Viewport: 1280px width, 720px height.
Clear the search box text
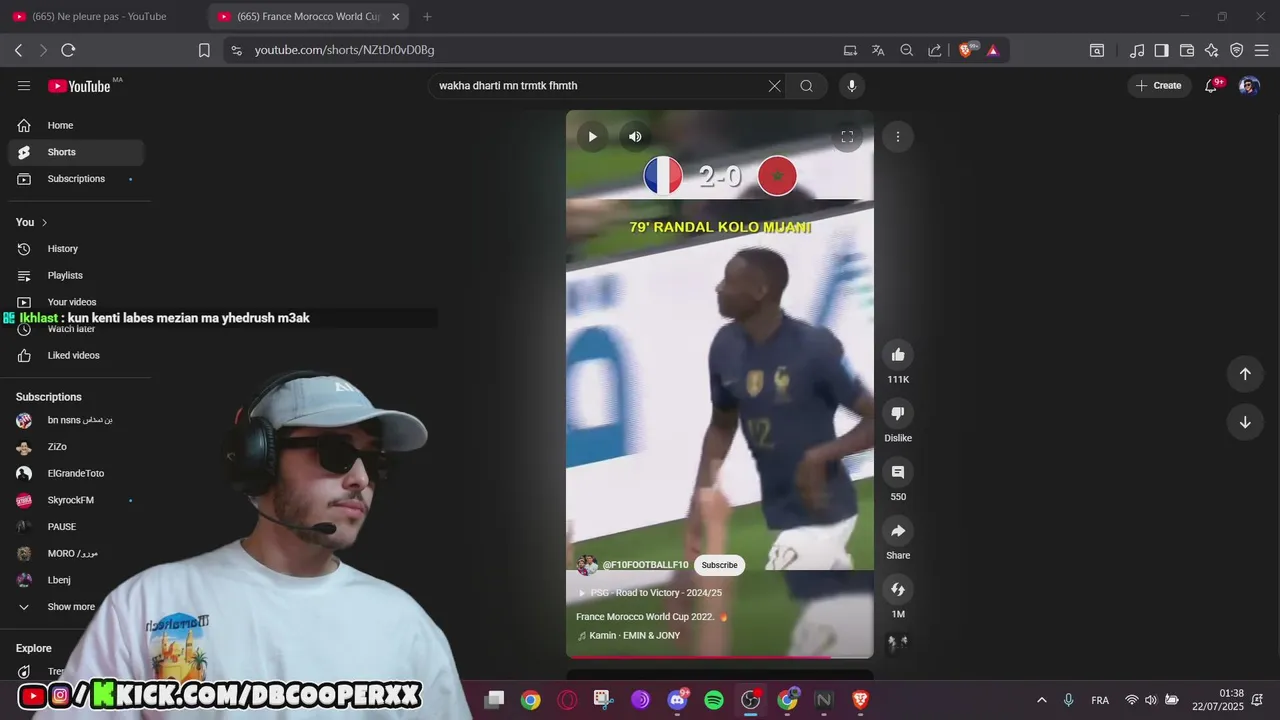tap(774, 86)
